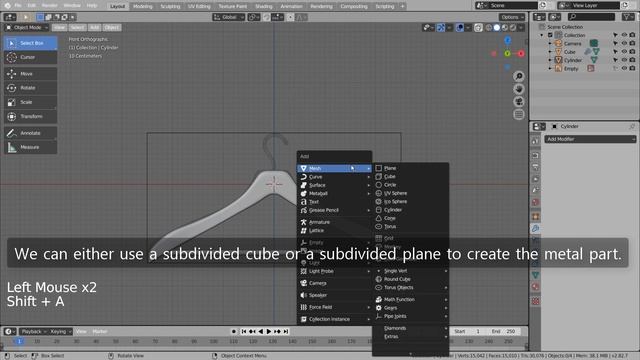Select the Annotate tool
Screen dimensions: 640x360
31,133
